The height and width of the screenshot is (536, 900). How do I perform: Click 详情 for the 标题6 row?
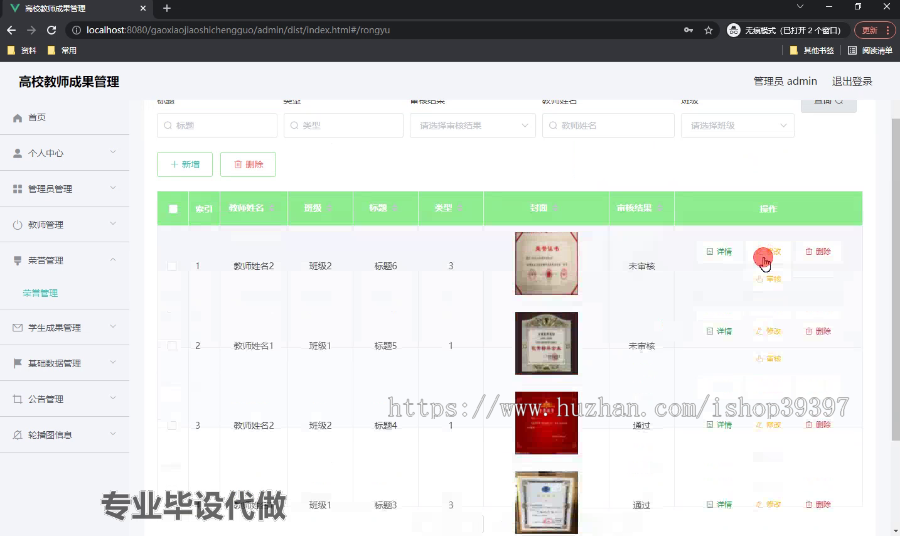[719, 251]
